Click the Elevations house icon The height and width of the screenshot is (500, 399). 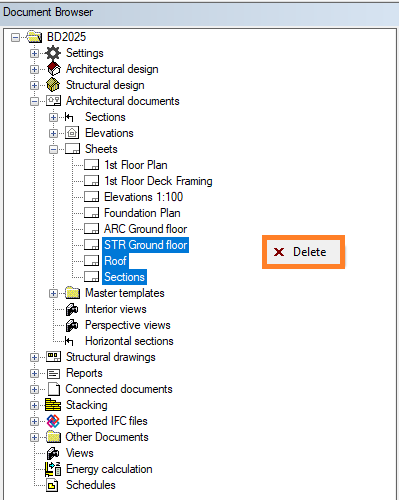click(72, 133)
